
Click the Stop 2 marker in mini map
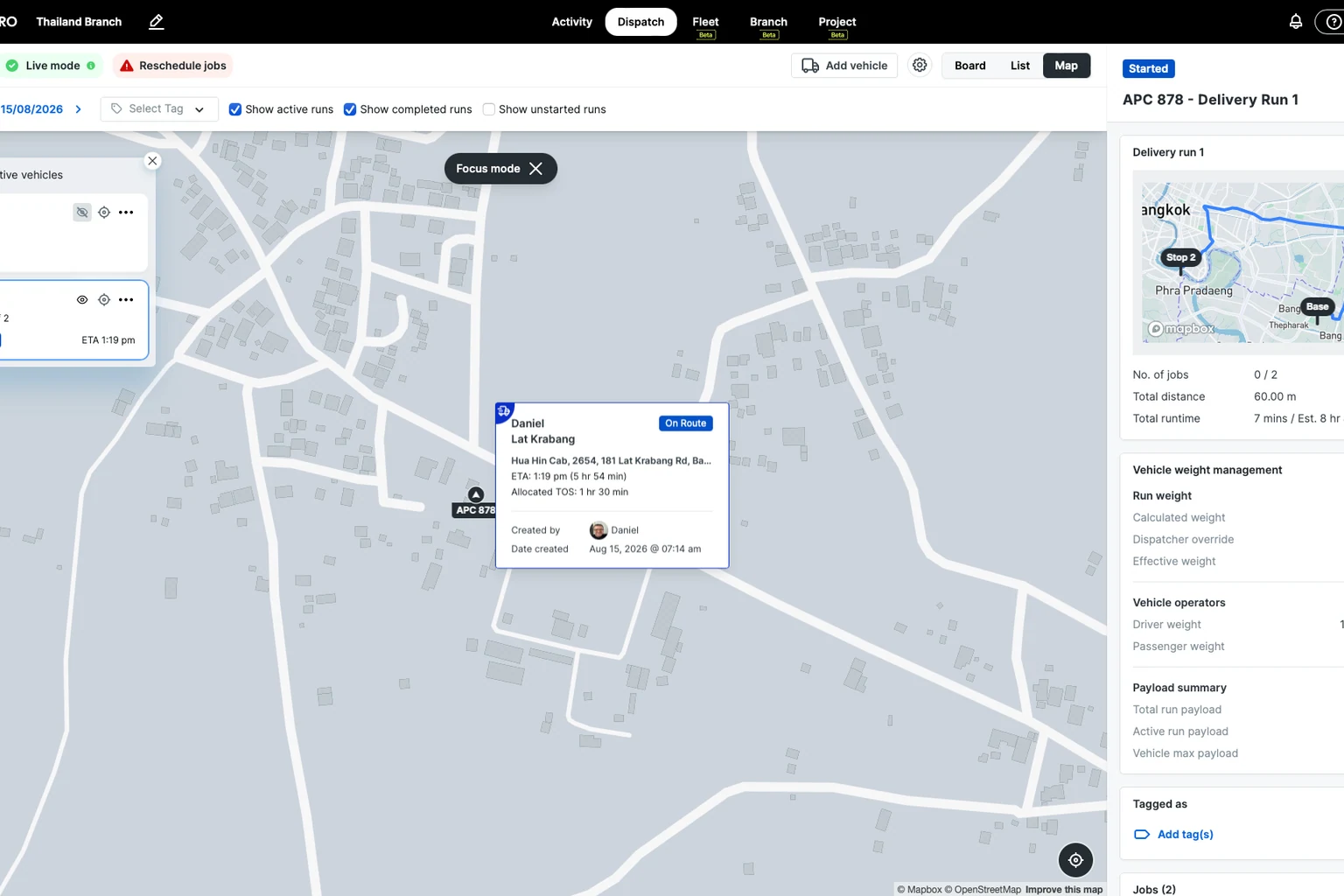tap(1180, 258)
